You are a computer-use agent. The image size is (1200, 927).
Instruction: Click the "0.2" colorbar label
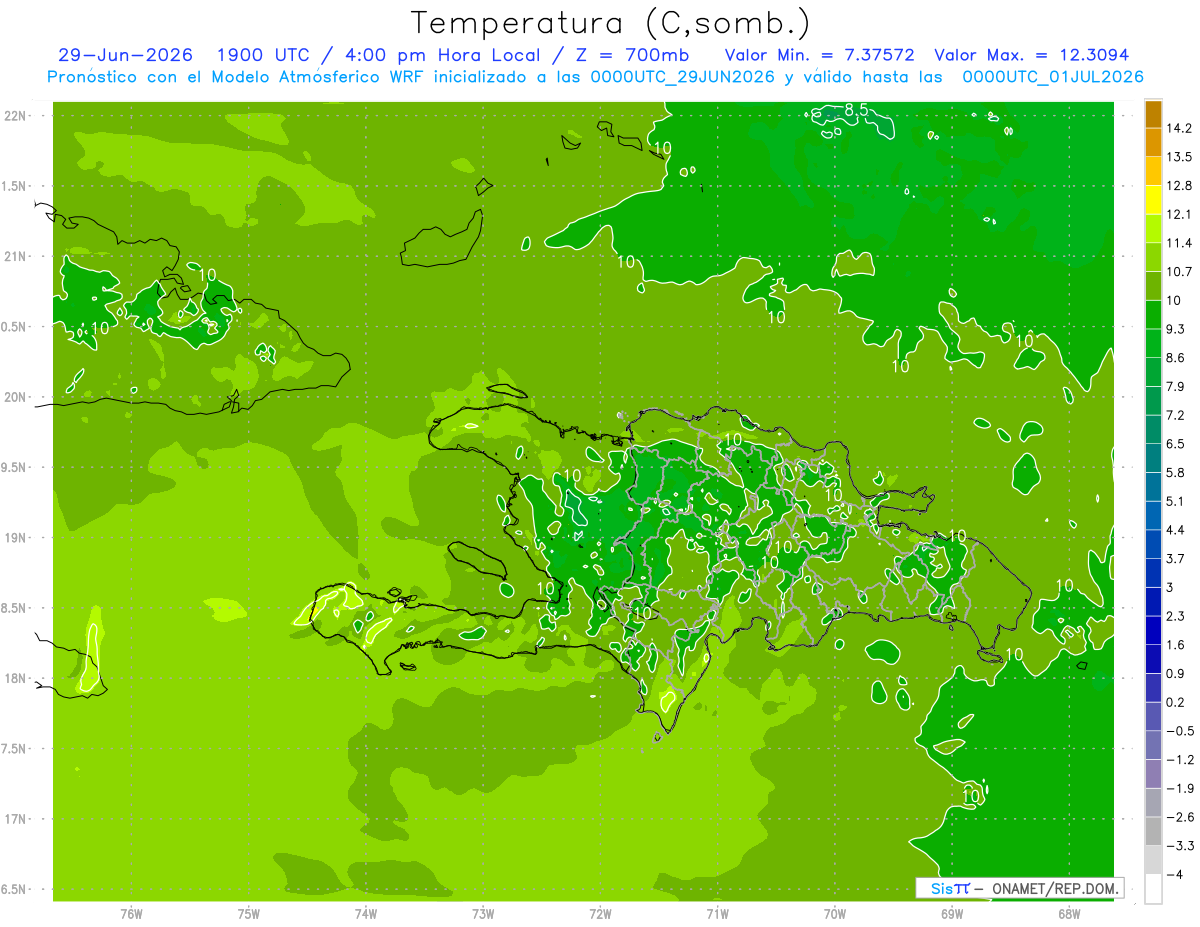[1176, 703]
